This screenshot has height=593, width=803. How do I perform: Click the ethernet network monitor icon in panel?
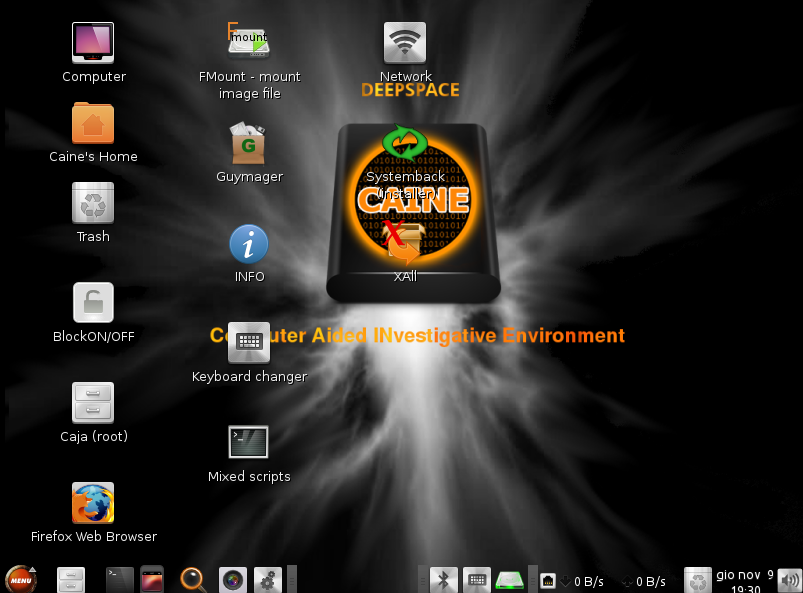548,581
